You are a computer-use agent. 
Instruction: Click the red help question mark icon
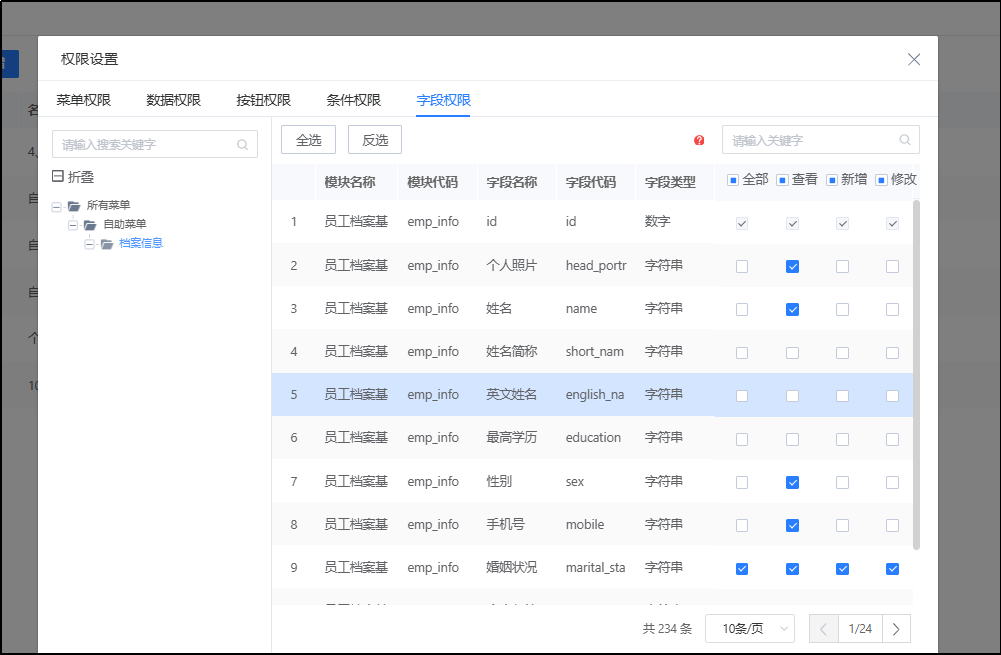pos(699,140)
